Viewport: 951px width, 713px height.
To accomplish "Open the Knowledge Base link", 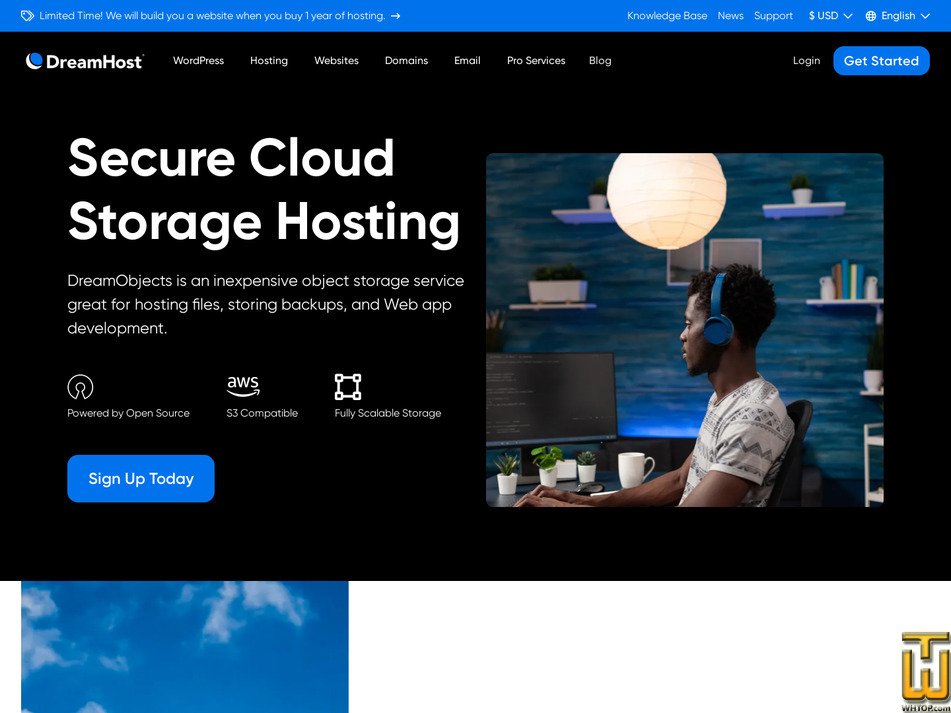I will [667, 16].
